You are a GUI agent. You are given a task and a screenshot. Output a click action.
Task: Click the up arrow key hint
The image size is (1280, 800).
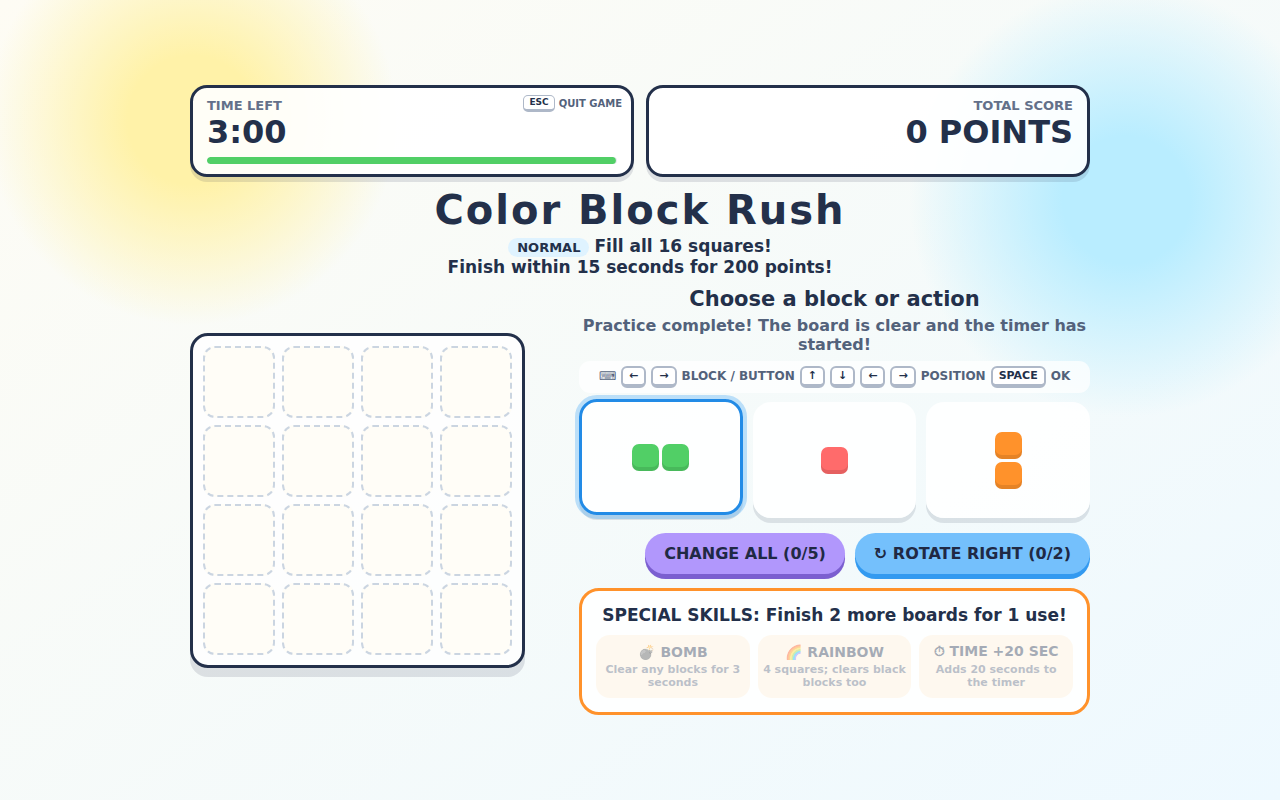813,376
